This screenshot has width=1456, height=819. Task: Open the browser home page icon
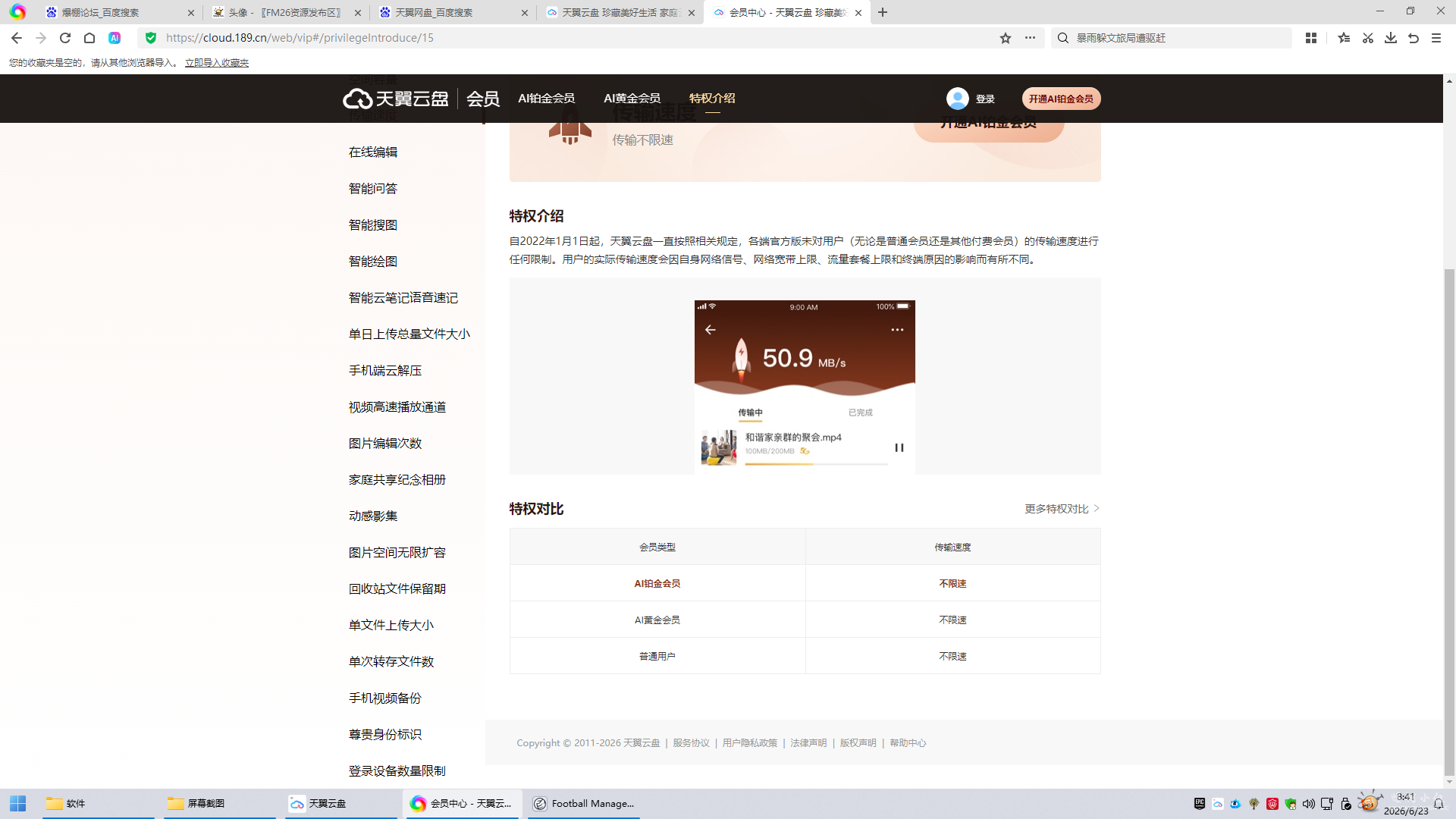[89, 38]
